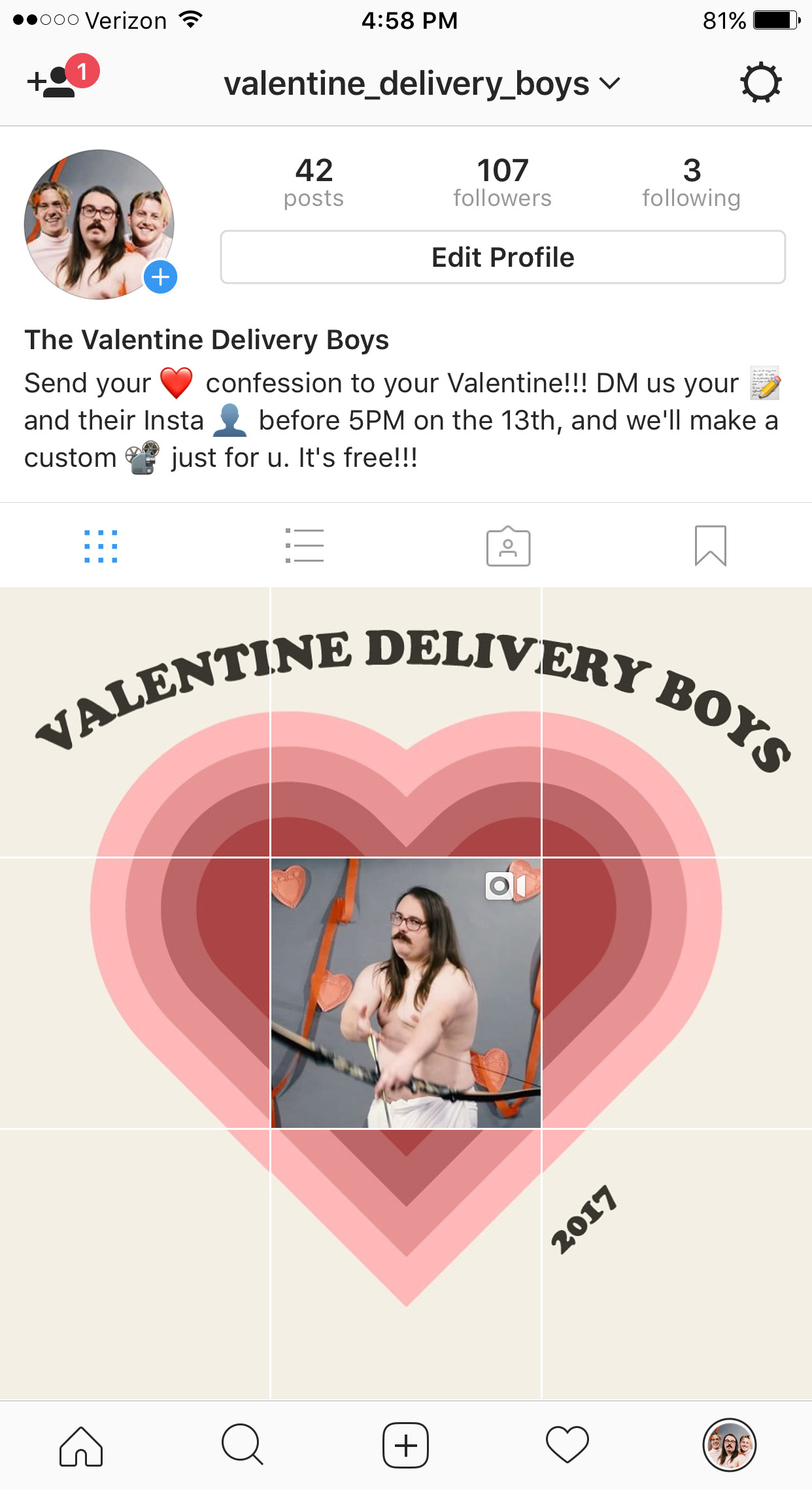Viewport: 812px width, 1496px height.
Task: View the 3 following list
Action: [692, 182]
